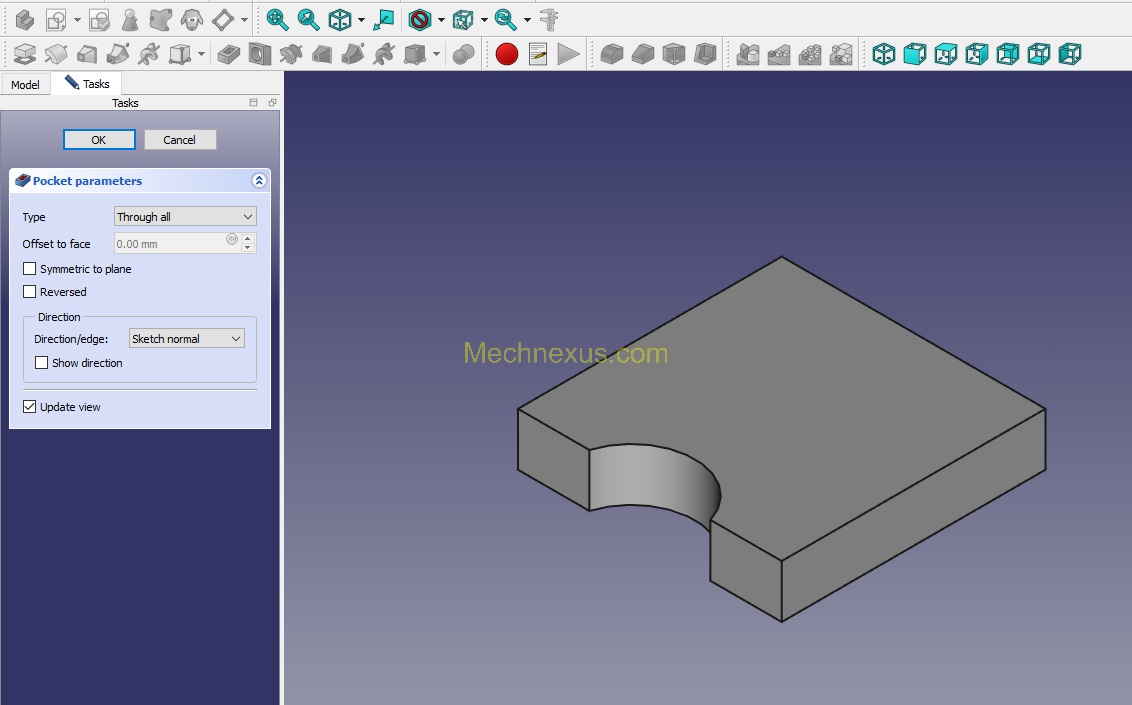
Task: Click the red macro record button
Action: (x=507, y=54)
